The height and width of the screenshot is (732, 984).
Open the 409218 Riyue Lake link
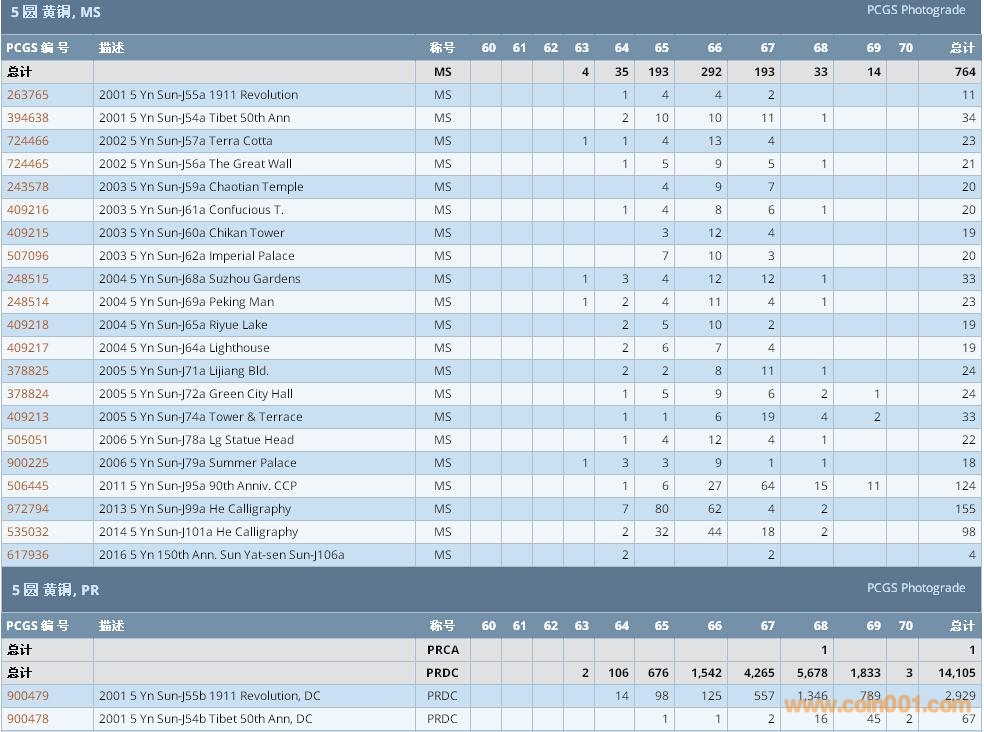pyautogui.click(x=27, y=325)
